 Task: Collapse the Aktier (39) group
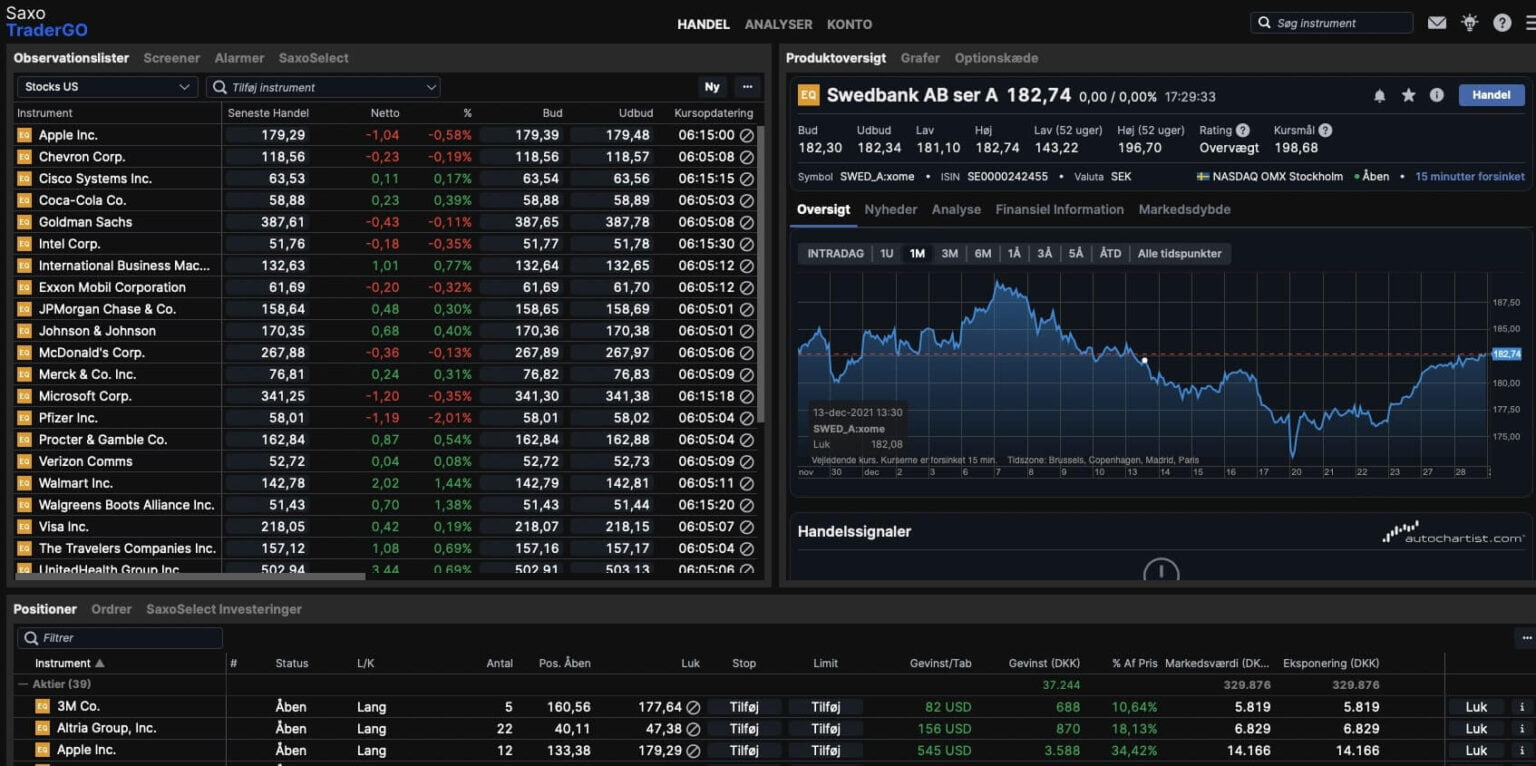tap(23, 685)
